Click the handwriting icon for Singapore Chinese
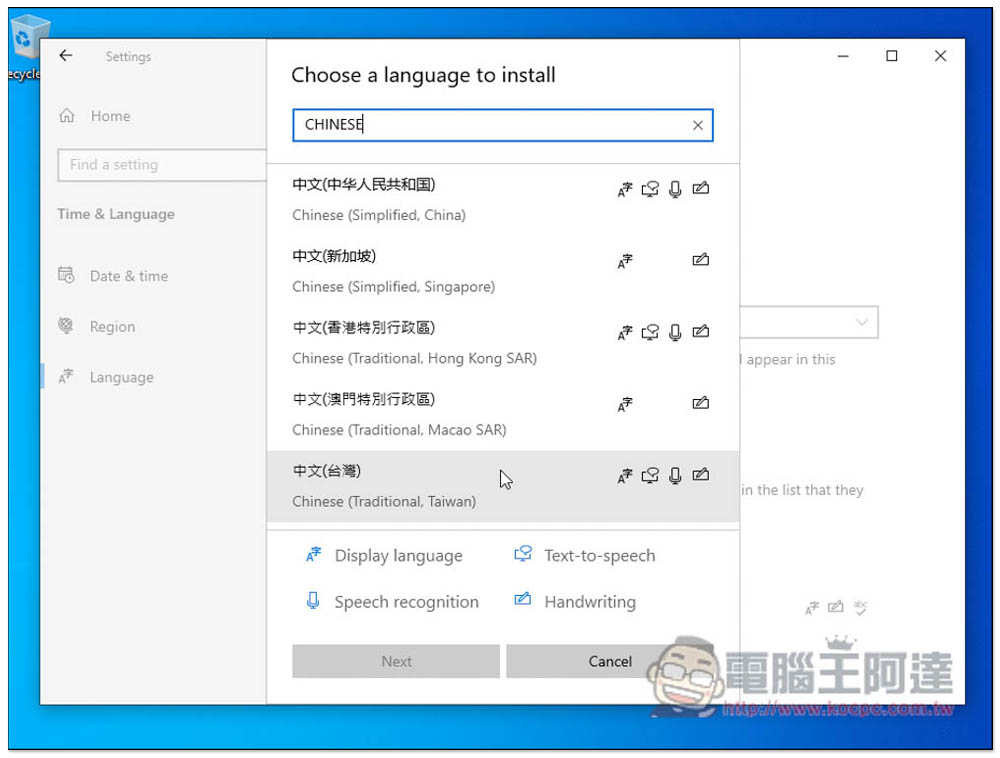This screenshot has height=758, width=1000. coord(700,259)
